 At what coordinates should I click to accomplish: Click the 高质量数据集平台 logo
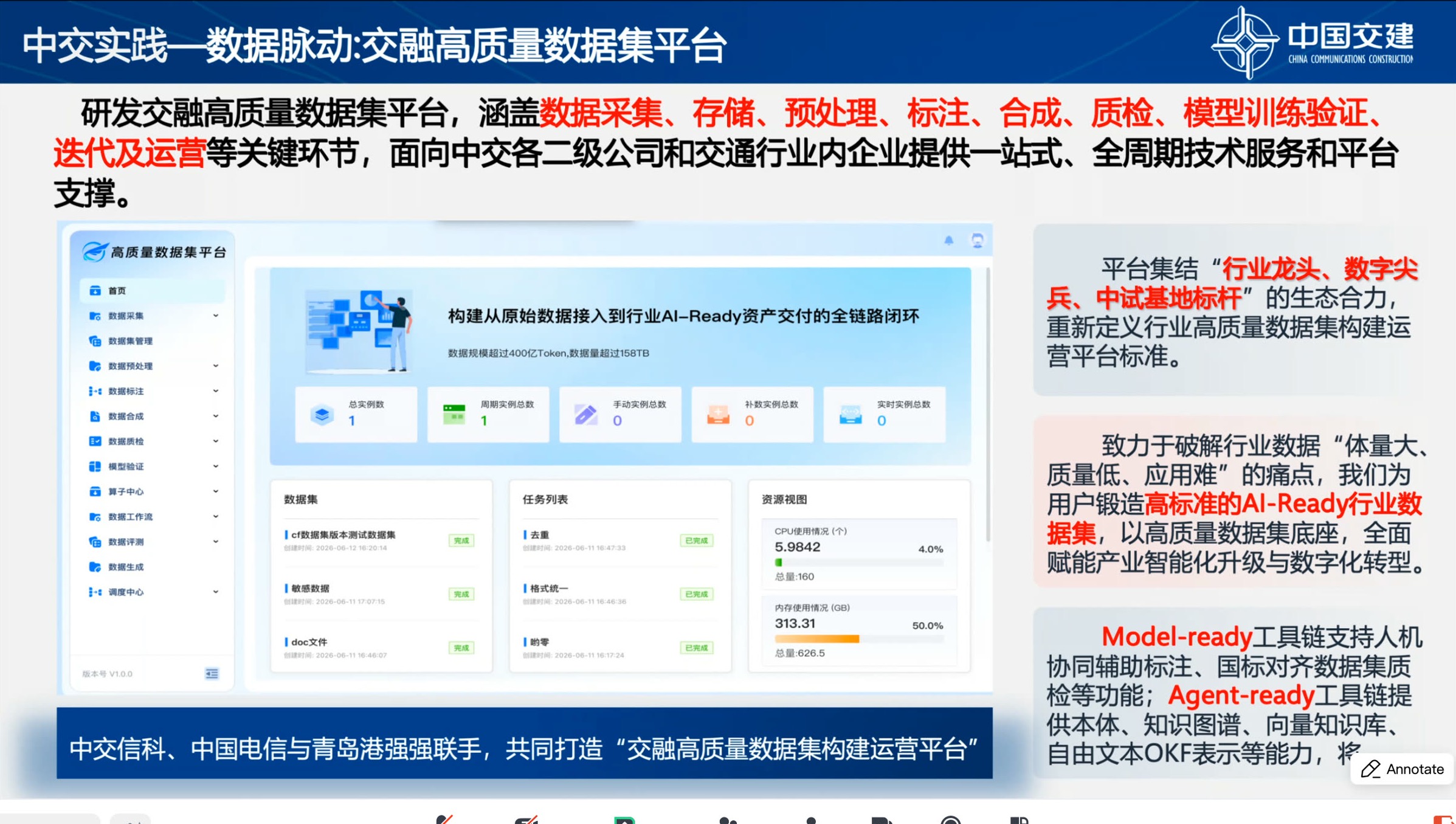coord(154,251)
